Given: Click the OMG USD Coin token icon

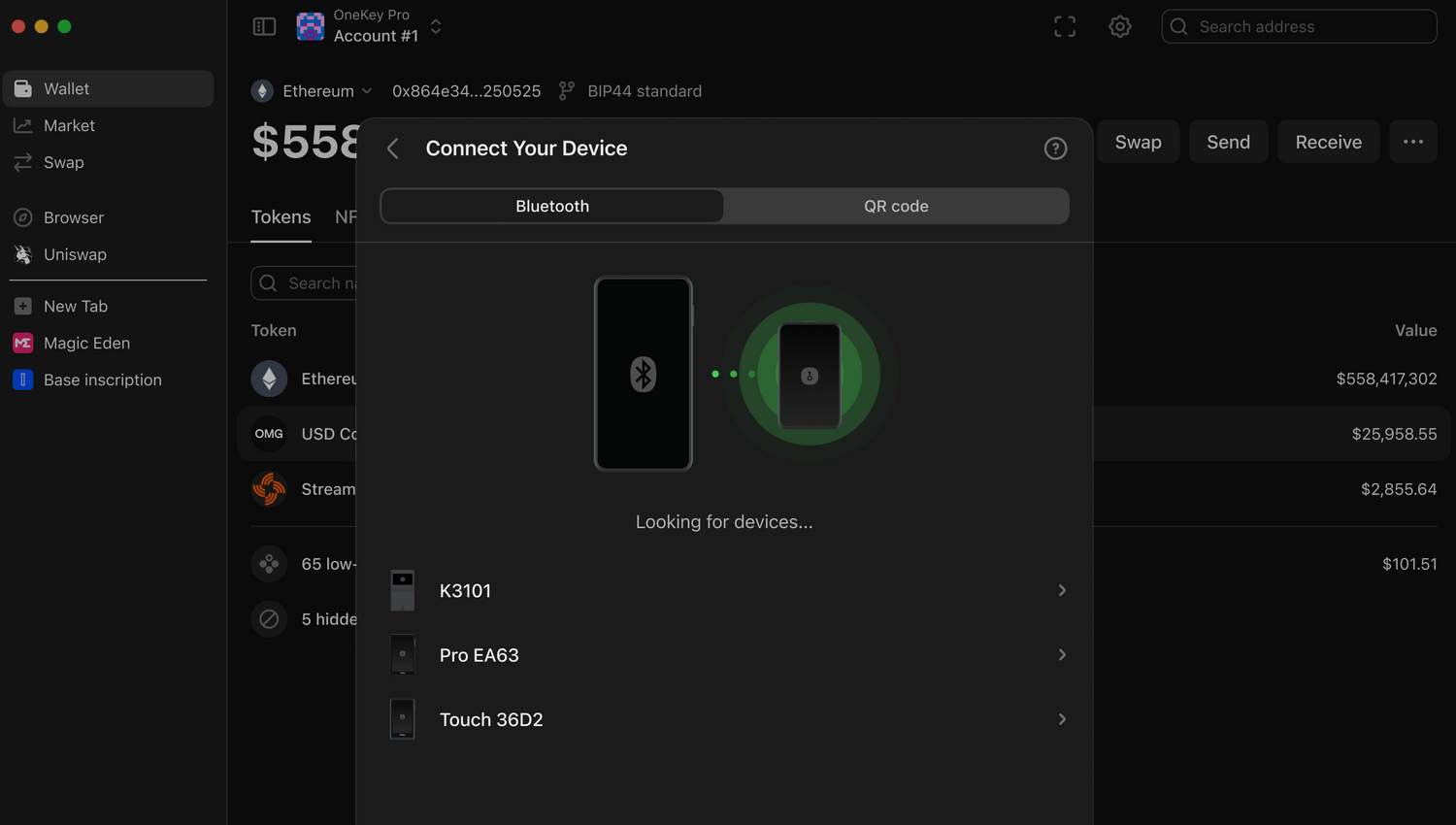Looking at the screenshot, I should click(x=269, y=434).
